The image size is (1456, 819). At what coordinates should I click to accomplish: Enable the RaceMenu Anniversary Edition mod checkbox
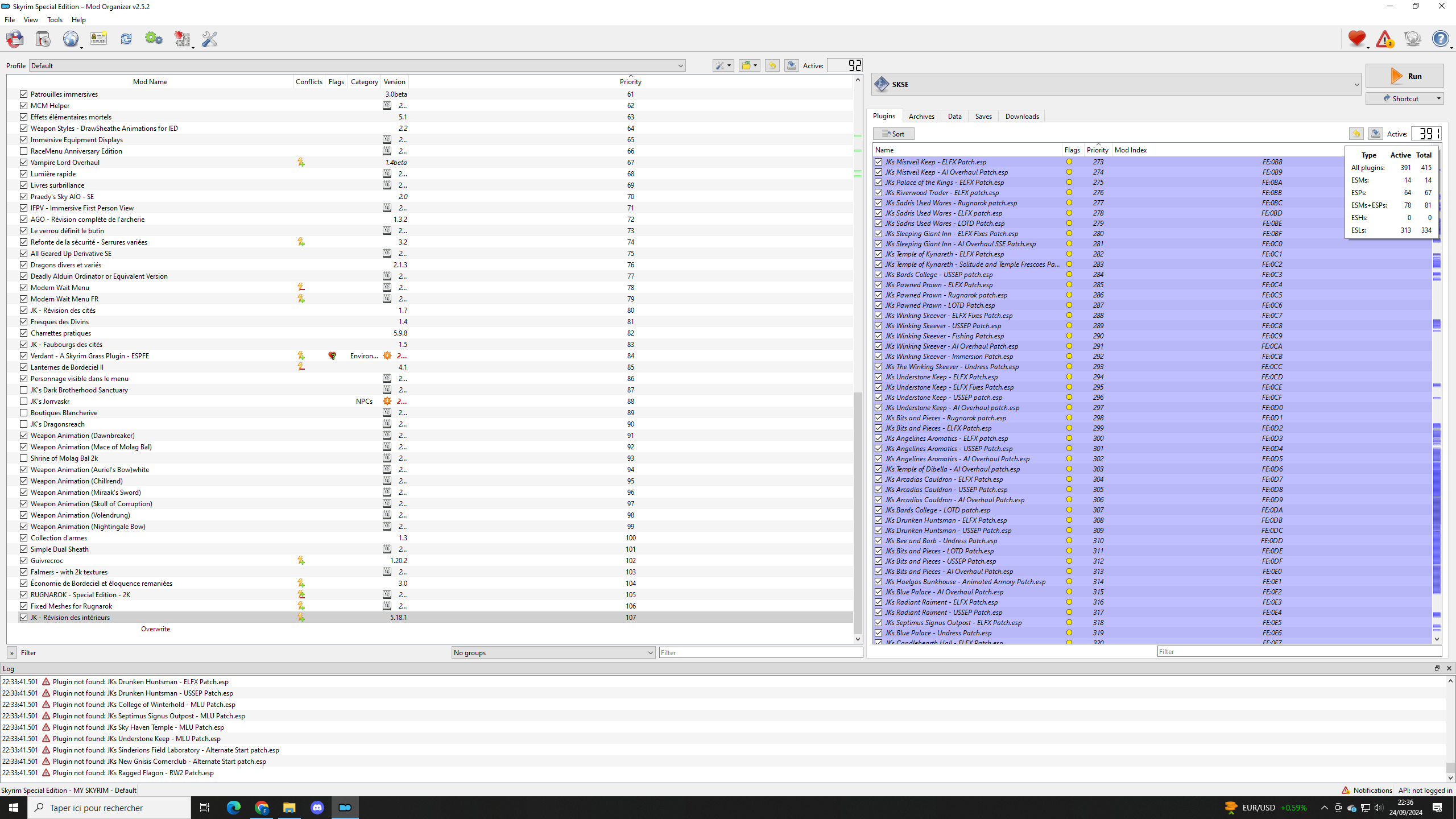coord(23,151)
